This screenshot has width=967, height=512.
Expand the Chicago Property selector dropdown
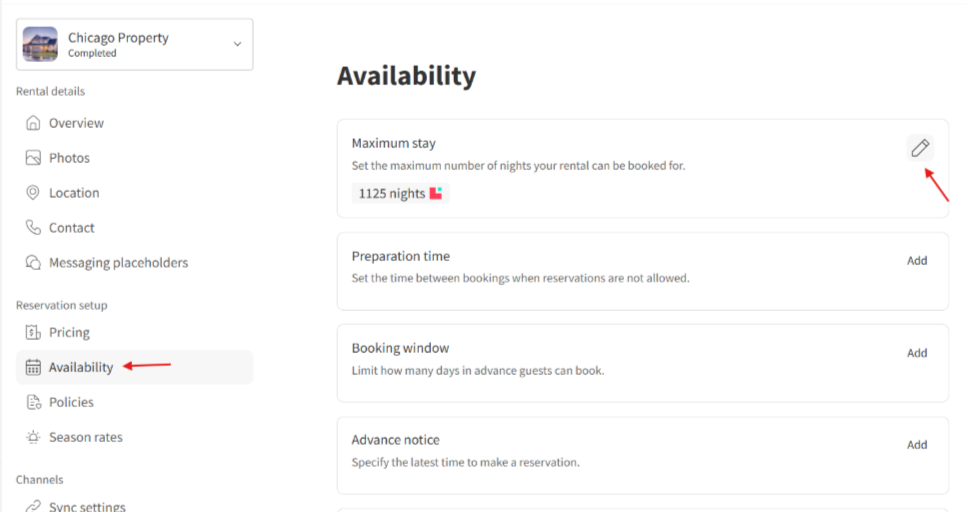[x=237, y=44]
